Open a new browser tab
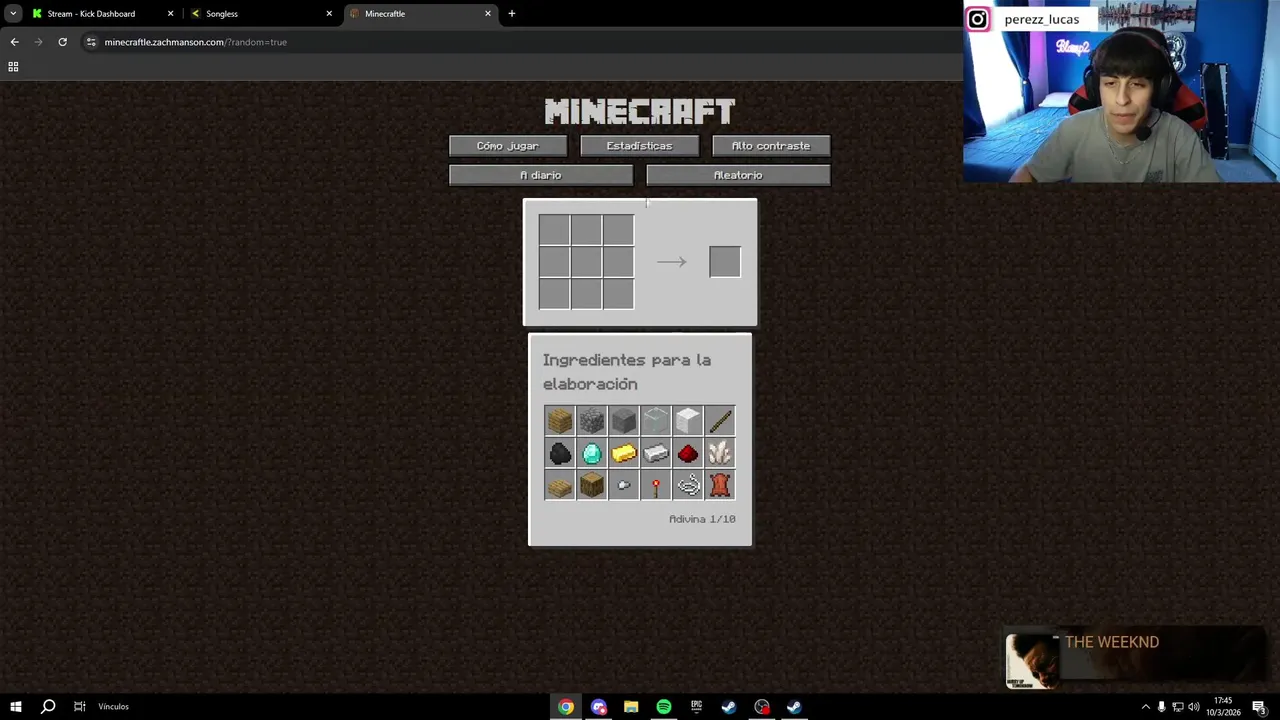 tap(512, 14)
